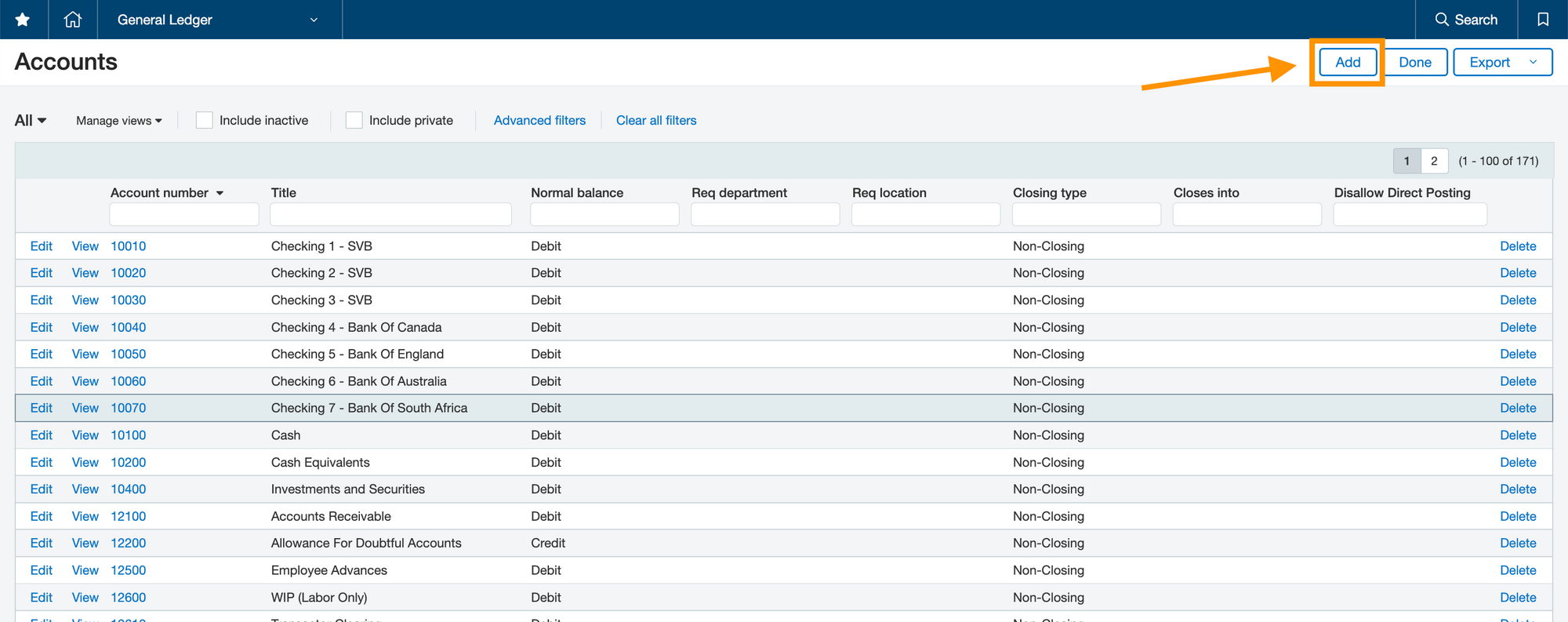Screen dimensions: 1568x622
Task: Delete the Accounts Receivable account
Action: click(1518, 516)
